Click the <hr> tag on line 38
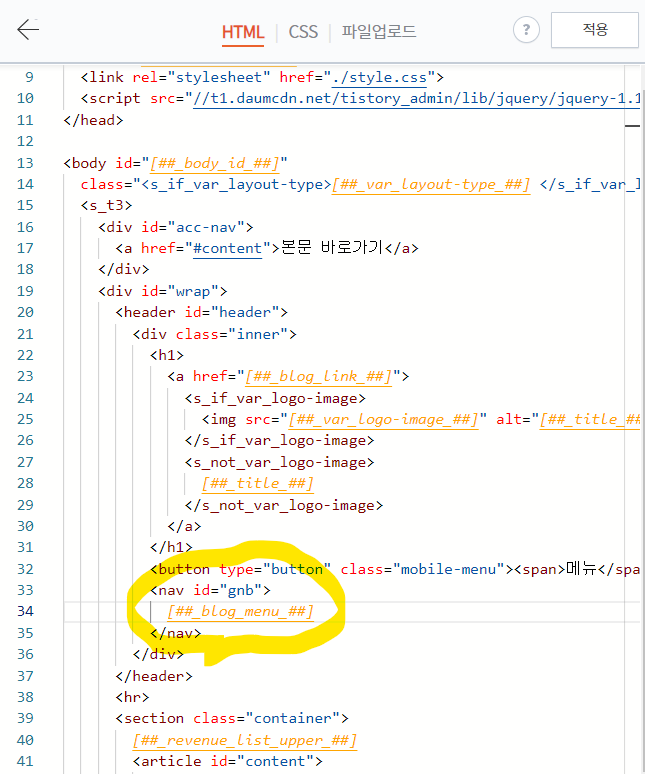 click(x=132, y=697)
